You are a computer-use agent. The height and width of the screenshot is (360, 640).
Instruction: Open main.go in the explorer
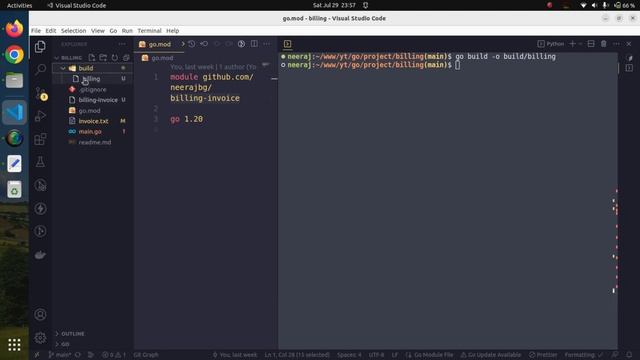tap(92, 132)
